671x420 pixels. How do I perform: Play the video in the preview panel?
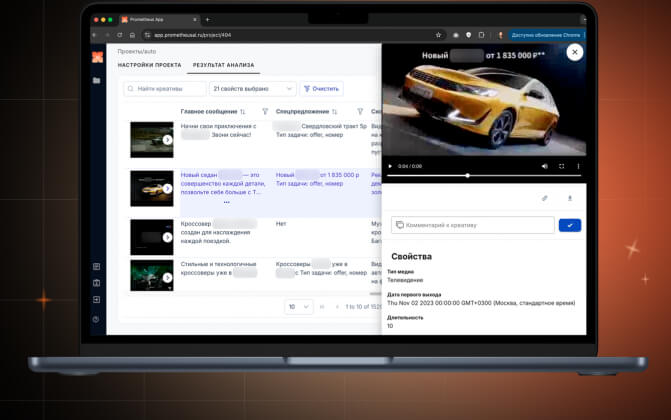(x=390, y=166)
